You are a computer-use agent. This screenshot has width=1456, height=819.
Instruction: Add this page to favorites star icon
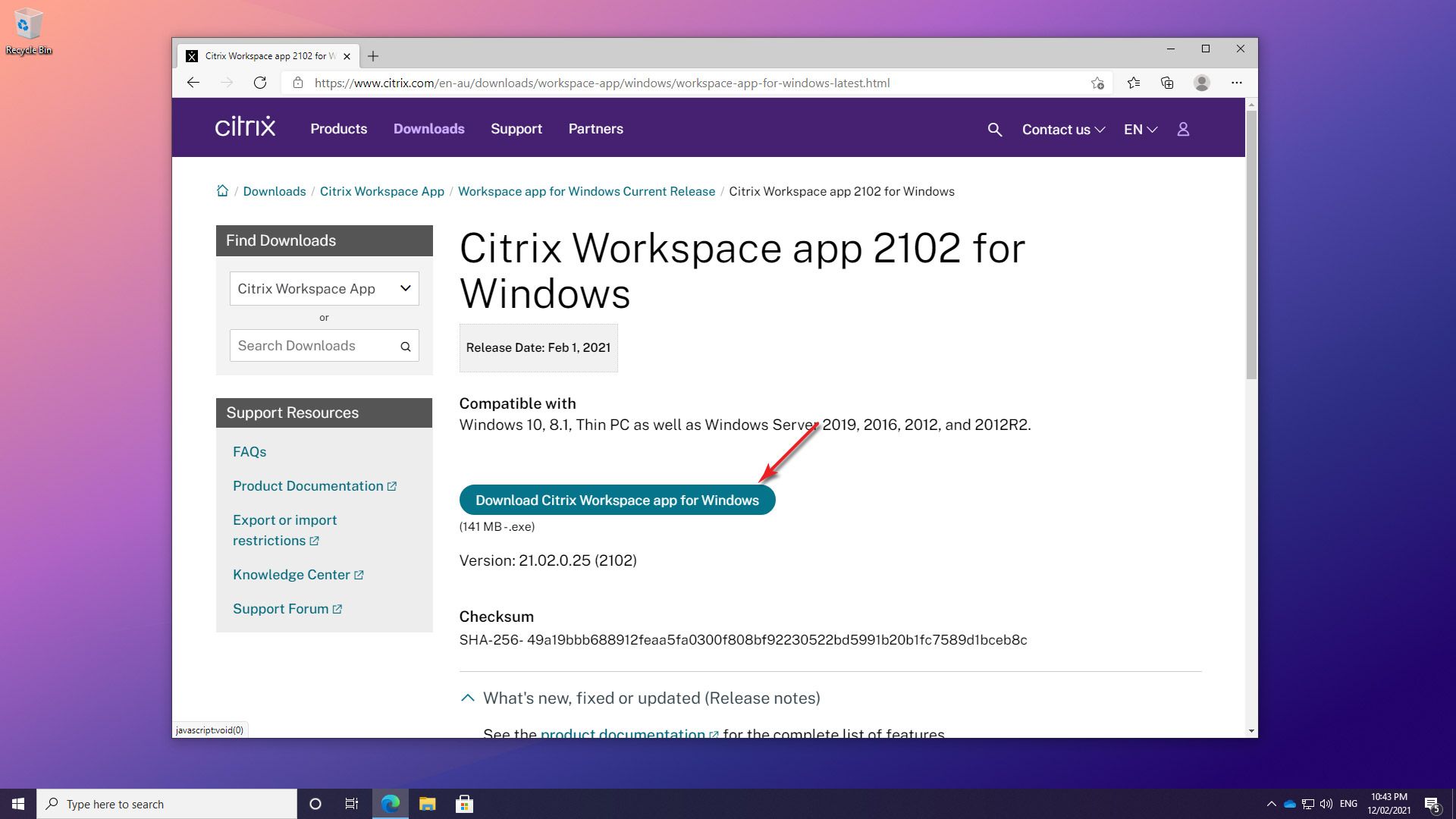tap(1097, 83)
